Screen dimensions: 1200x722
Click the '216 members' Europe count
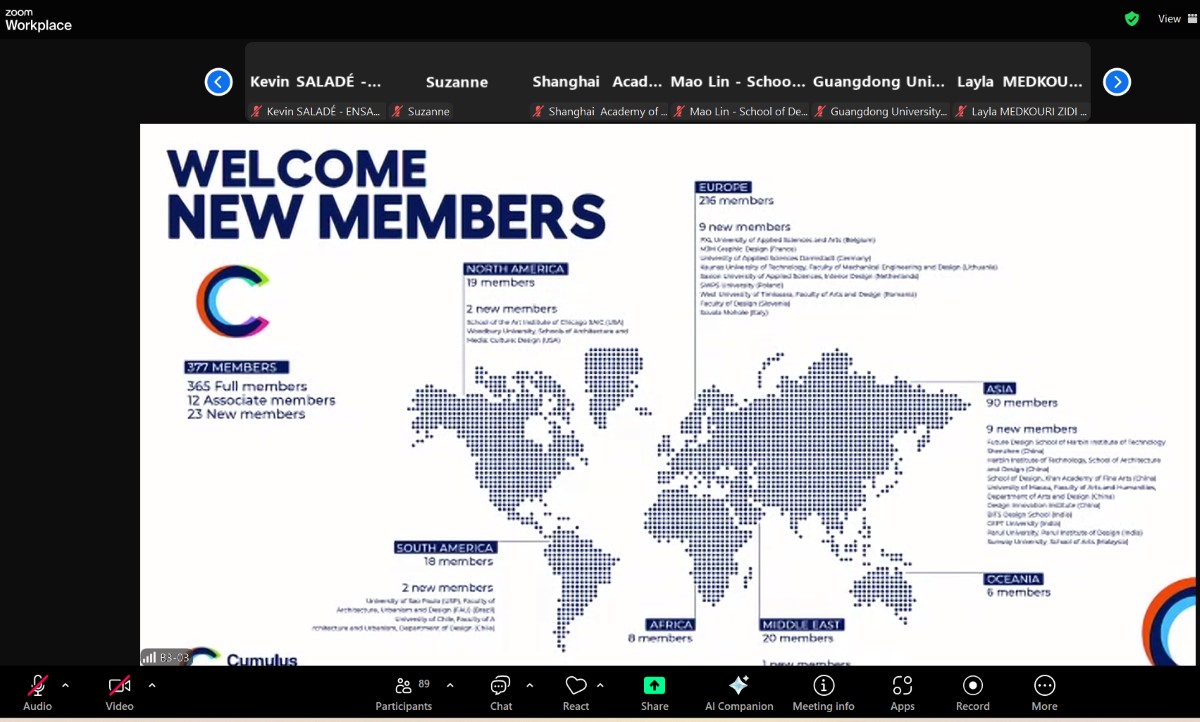point(736,201)
